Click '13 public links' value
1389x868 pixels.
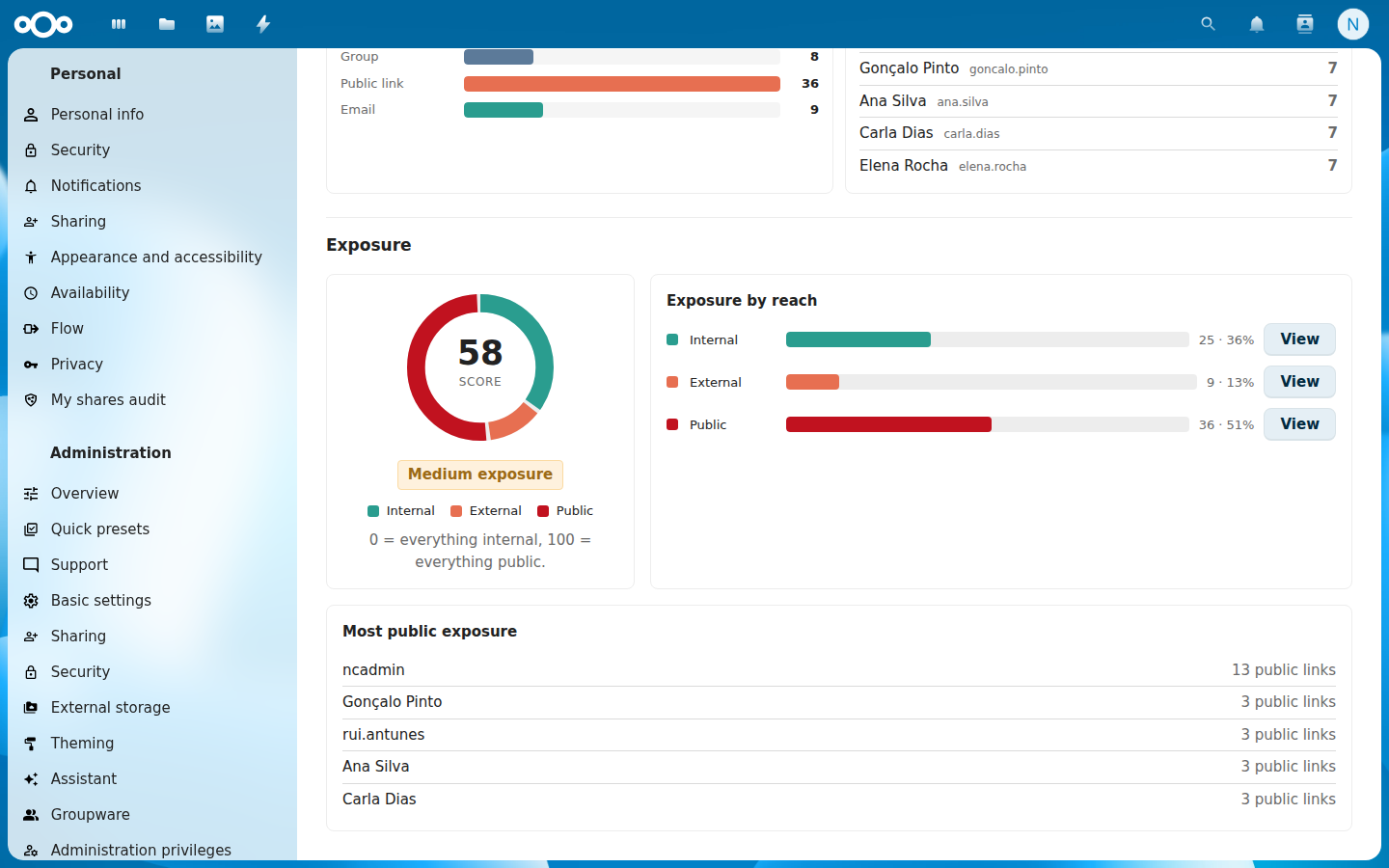pyautogui.click(x=1283, y=670)
